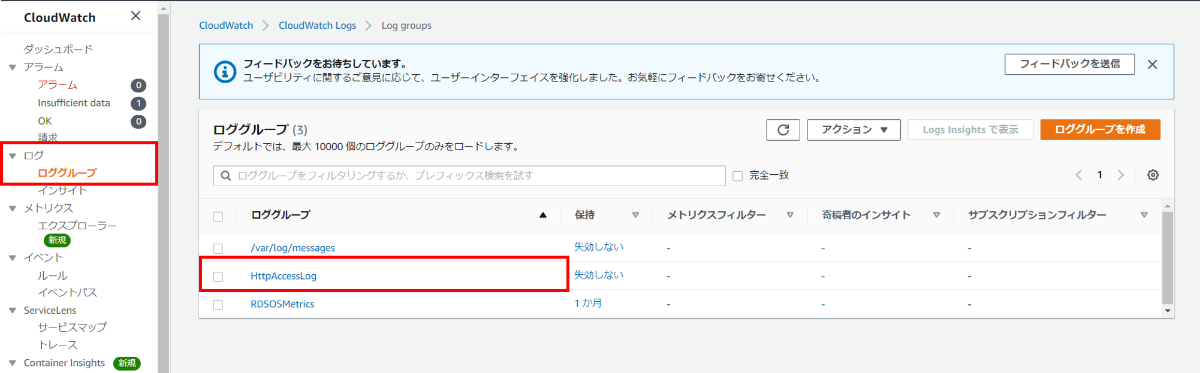Open インサイト under logs

62,190
